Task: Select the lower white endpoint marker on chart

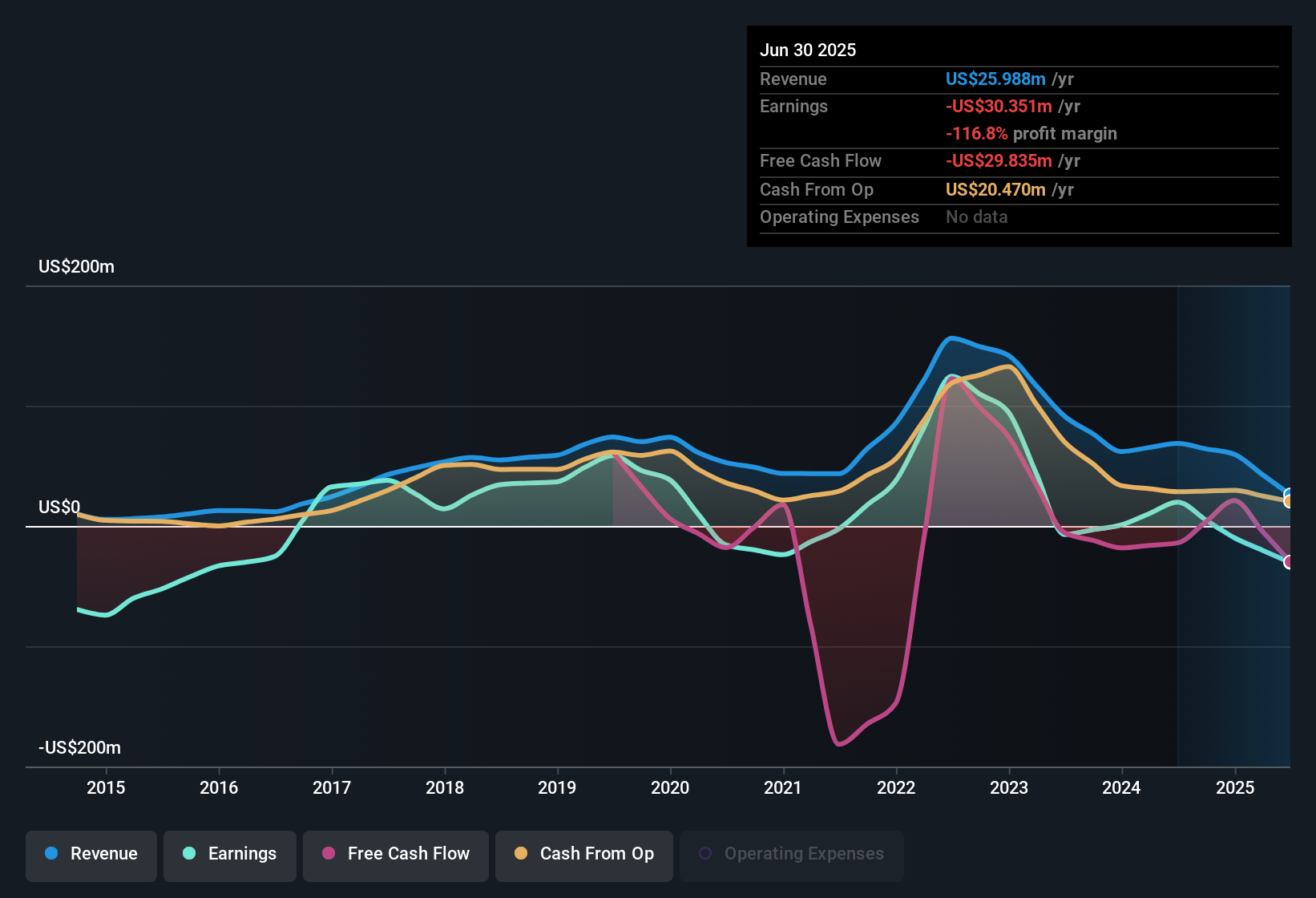Action: pyautogui.click(x=1288, y=562)
